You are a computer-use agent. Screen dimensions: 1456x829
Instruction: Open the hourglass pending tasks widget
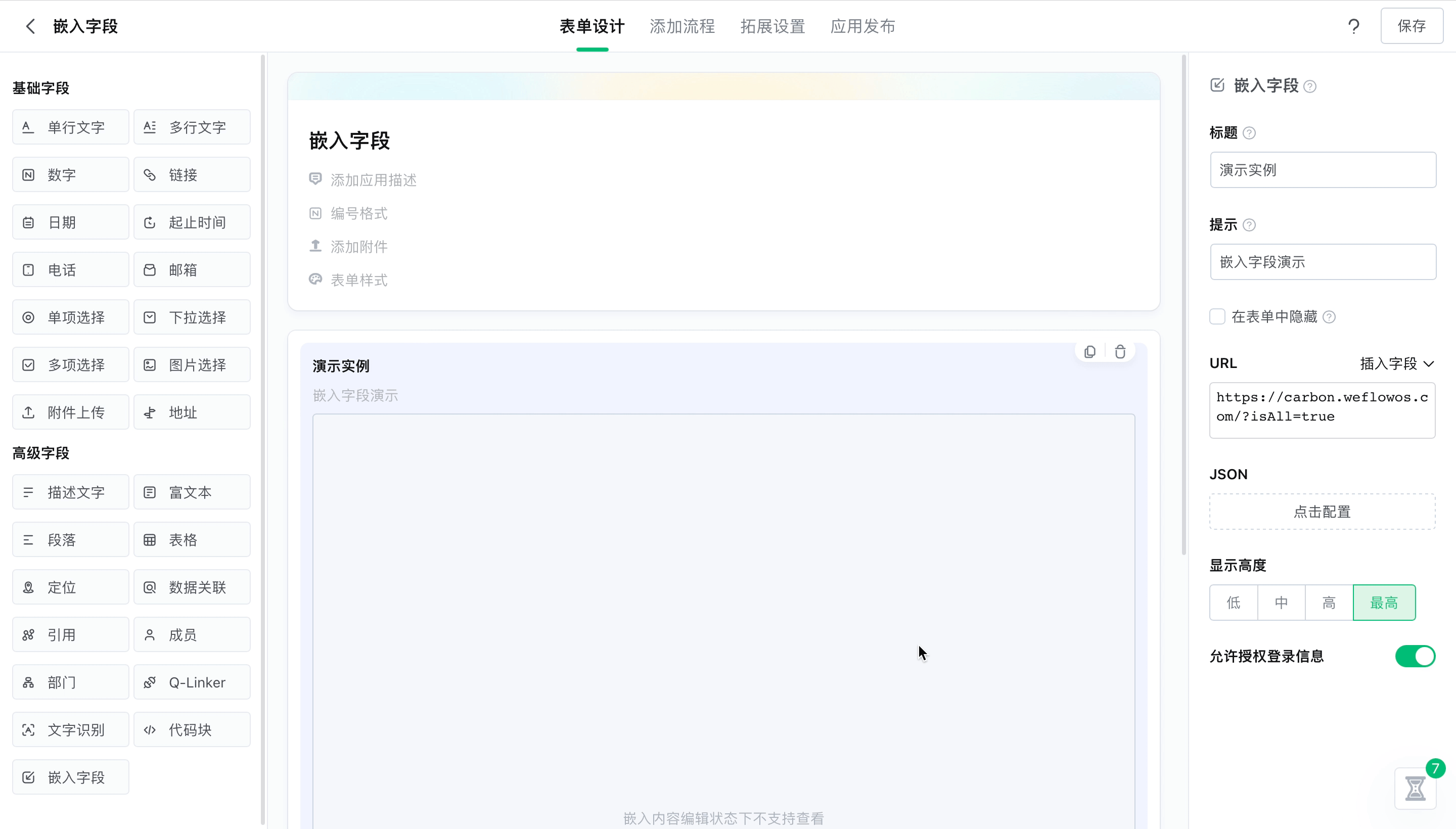click(x=1415, y=788)
